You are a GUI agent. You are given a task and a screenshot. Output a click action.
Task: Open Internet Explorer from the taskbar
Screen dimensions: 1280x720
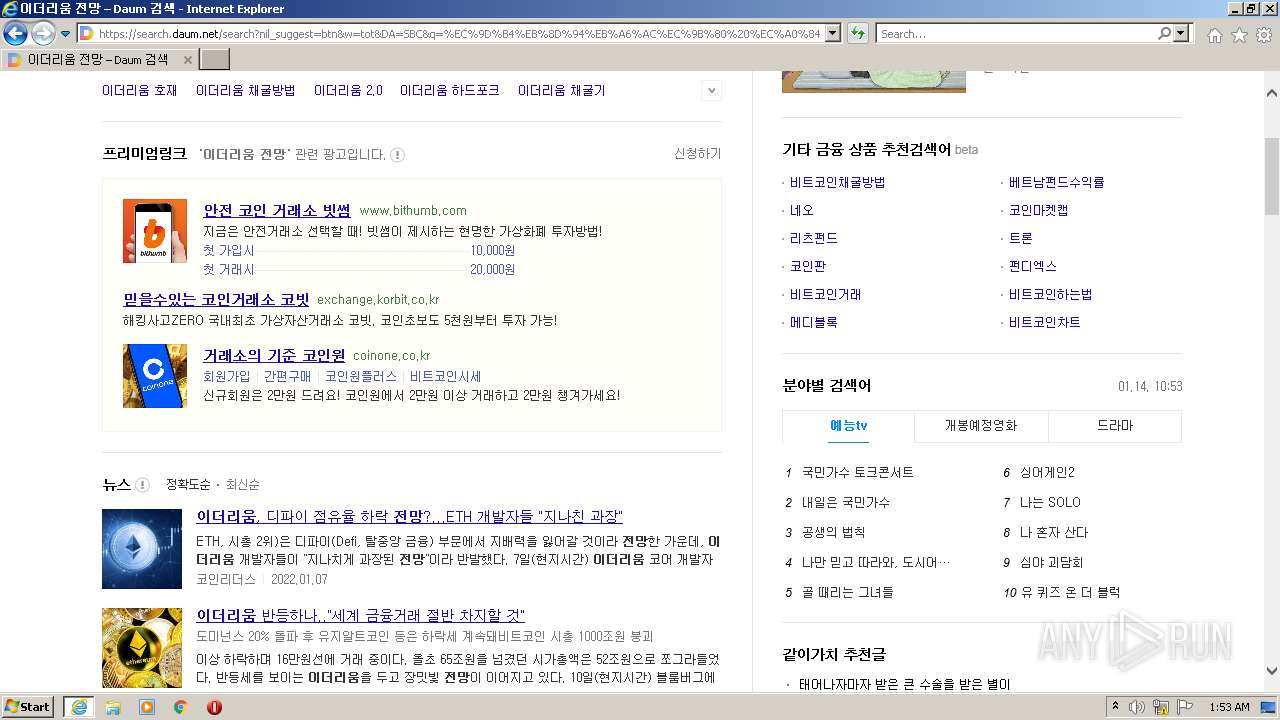[x=78, y=707]
